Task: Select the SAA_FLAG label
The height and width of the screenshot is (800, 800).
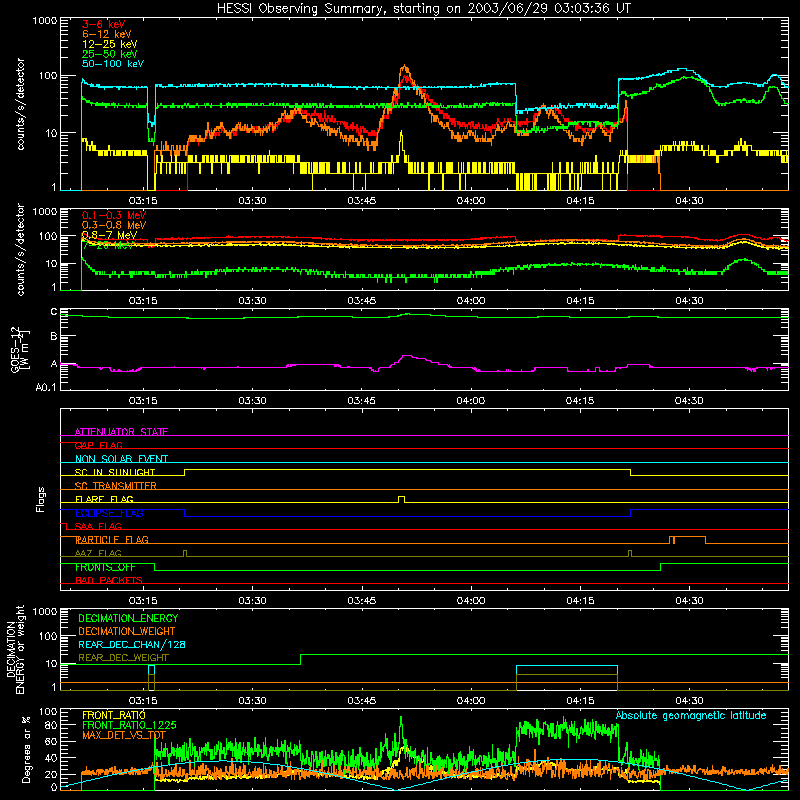Action: 98,526
